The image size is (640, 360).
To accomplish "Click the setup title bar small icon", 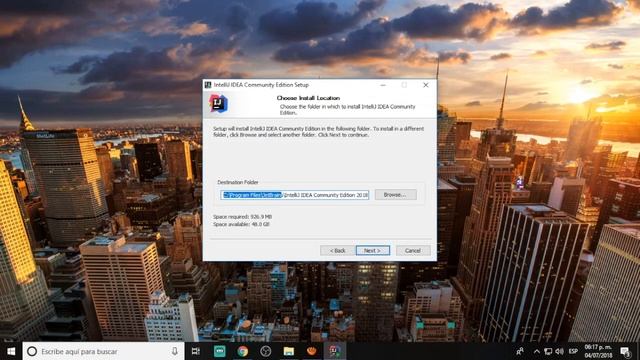I will (x=208, y=85).
